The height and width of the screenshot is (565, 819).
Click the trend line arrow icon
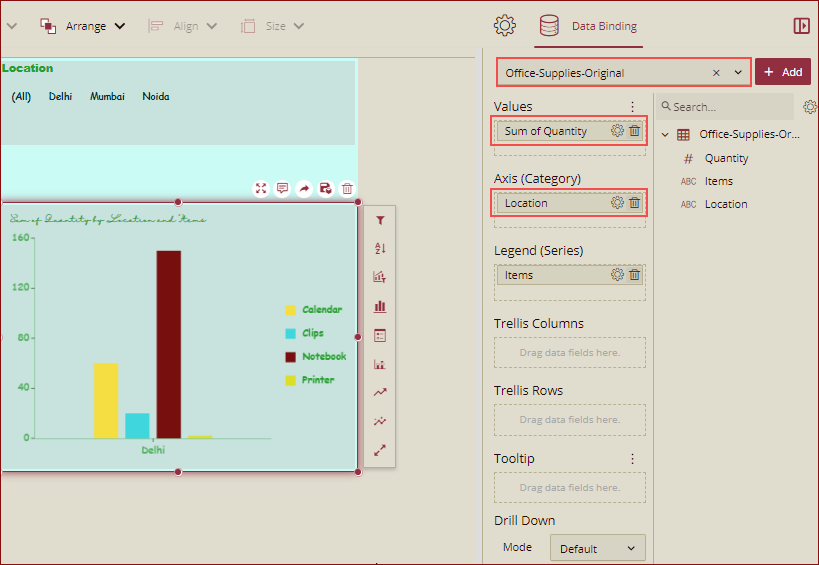coord(380,393)
